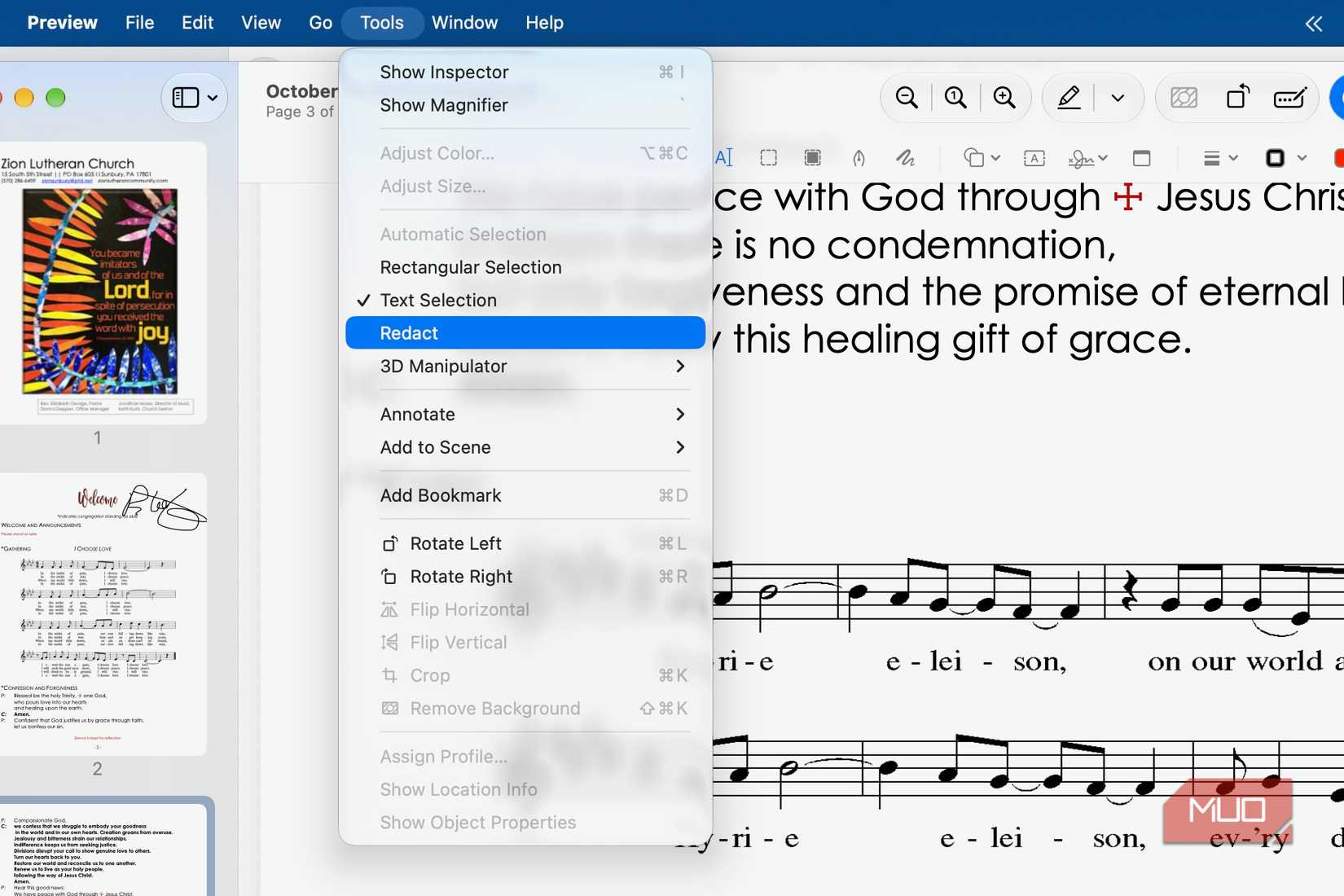Toggle Text Selection in Tools menu
The height and width of the screenshot is (896, 1344).
[x=525, y=300]
